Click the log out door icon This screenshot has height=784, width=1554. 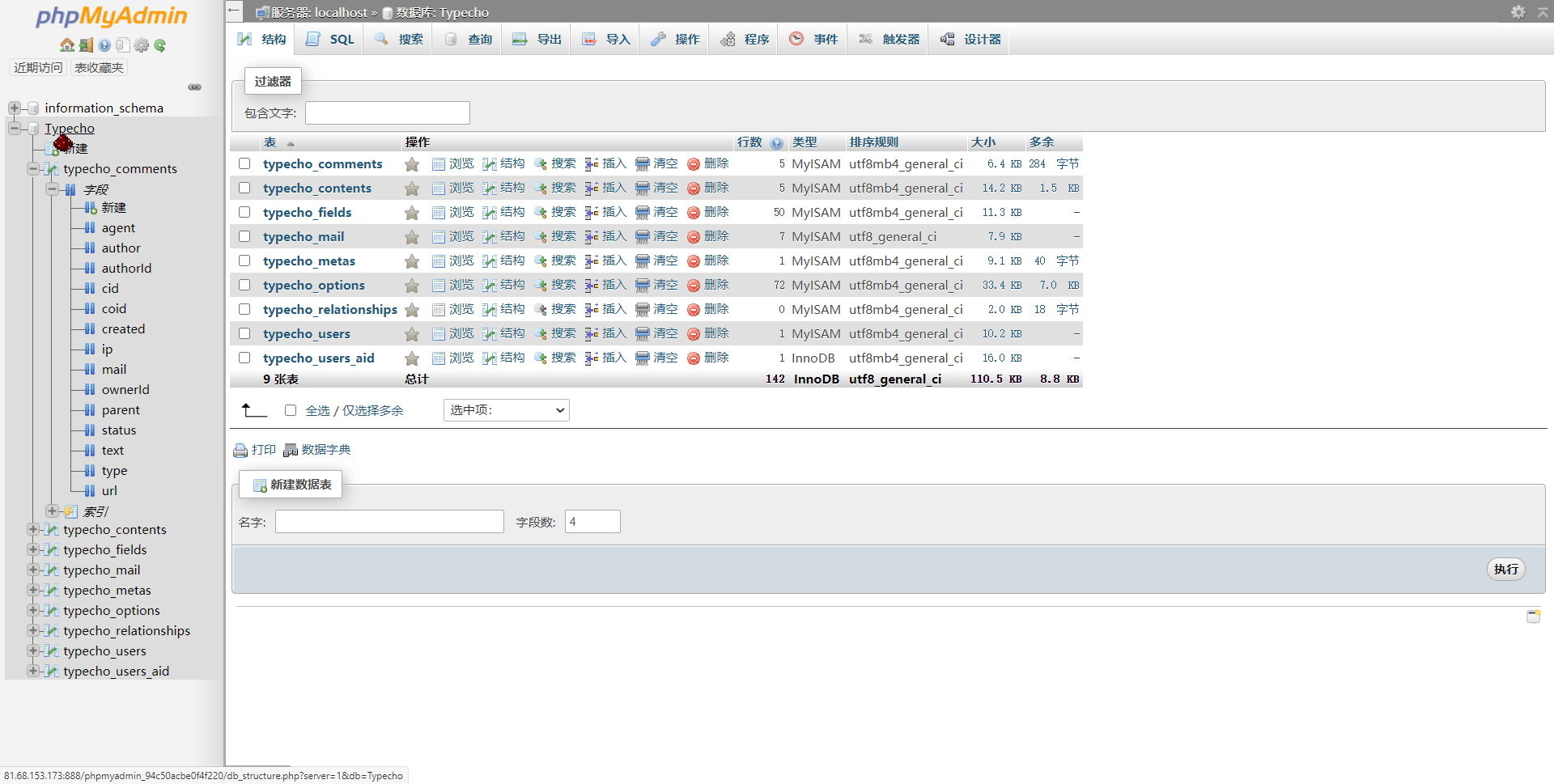point(86,45)
